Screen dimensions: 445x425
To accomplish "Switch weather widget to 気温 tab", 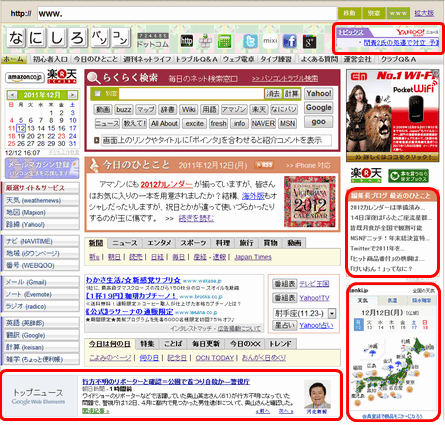I will click(393, 301).
